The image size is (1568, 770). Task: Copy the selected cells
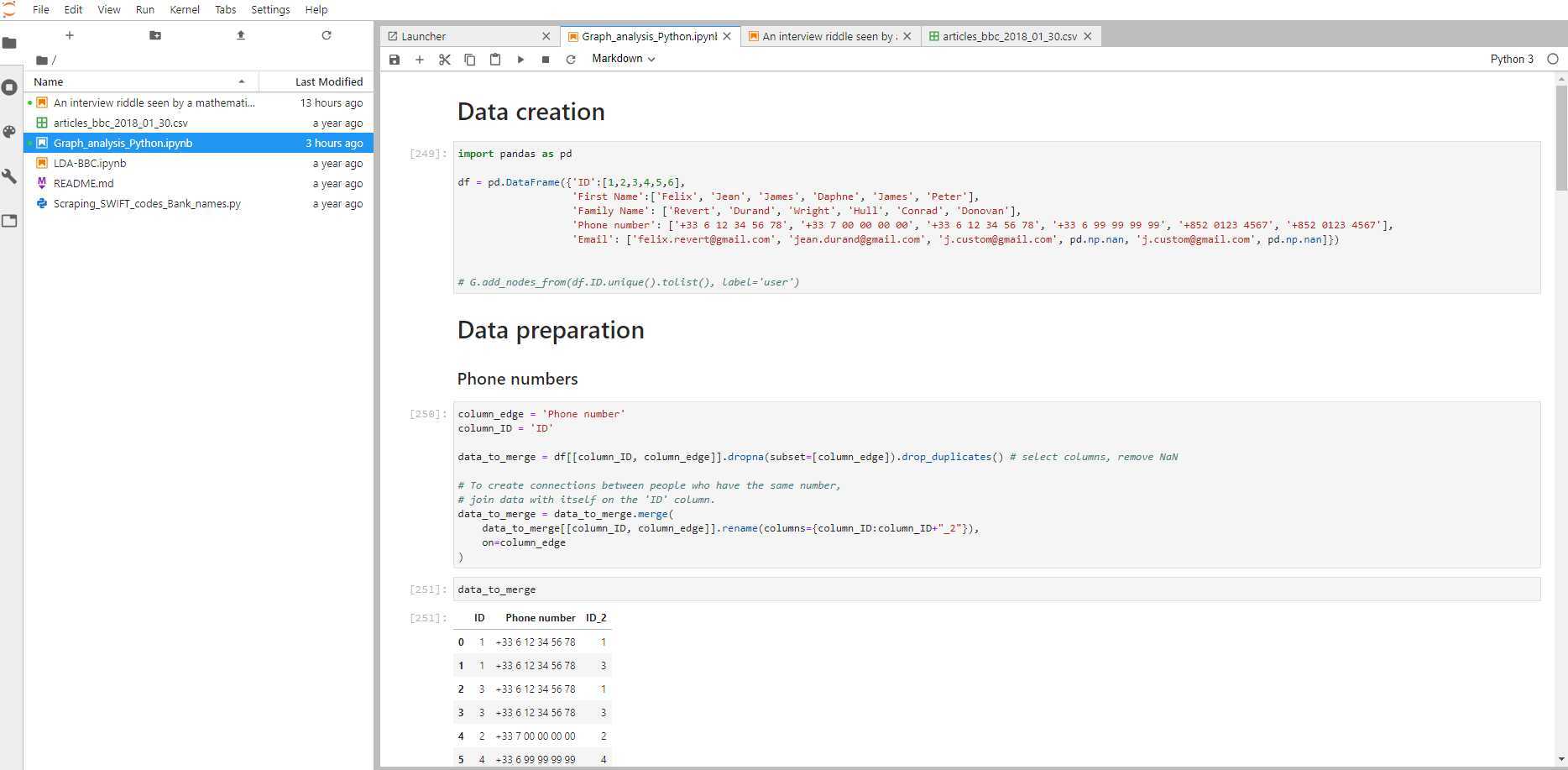[x=470, y=60]
